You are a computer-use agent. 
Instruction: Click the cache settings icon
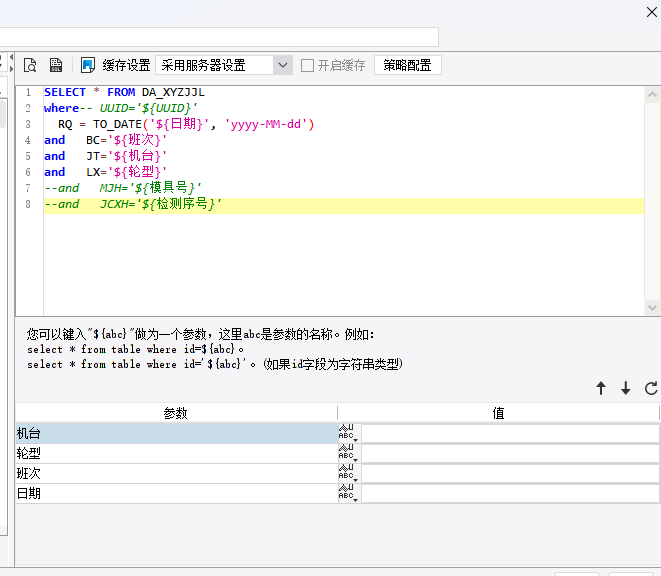pyautogui.click(x=88, y=65)
